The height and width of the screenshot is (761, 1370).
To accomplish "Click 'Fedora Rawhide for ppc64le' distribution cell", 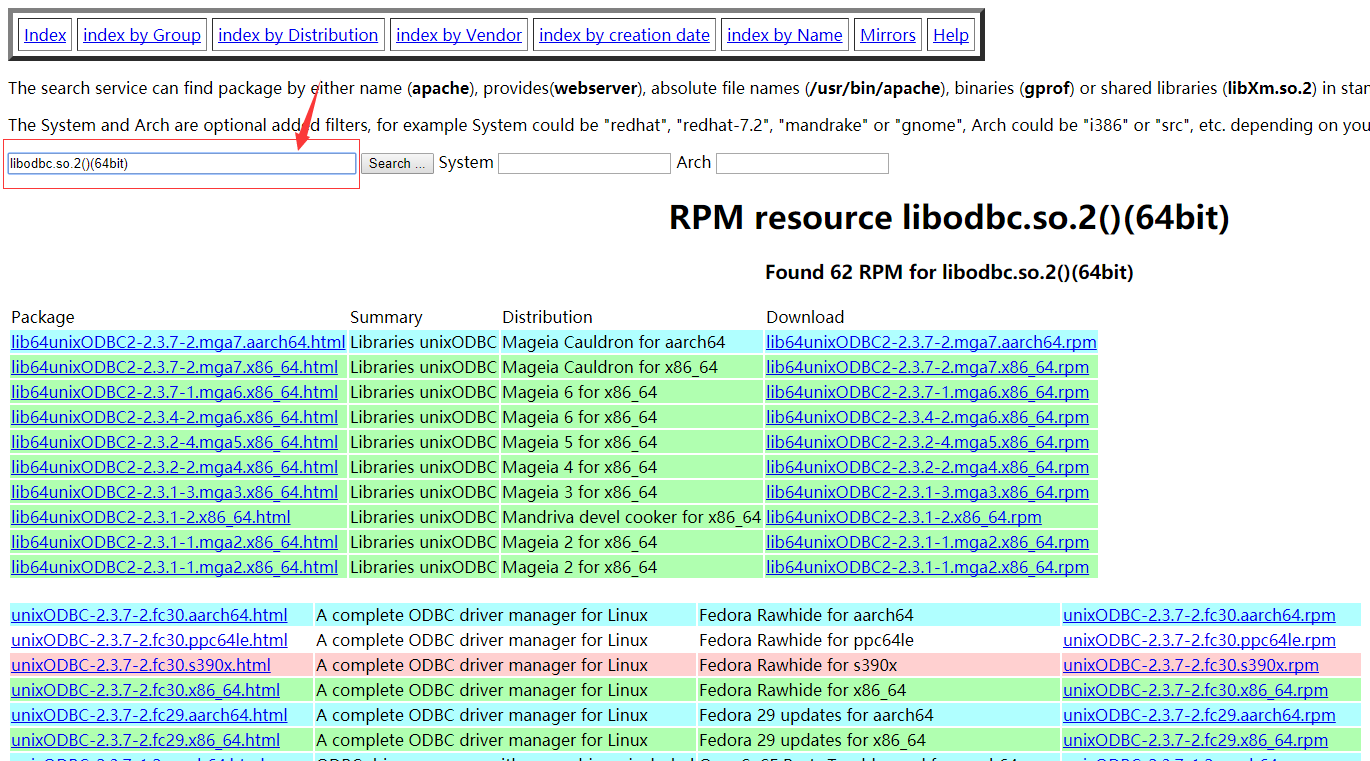I will (x=879, y=640).
